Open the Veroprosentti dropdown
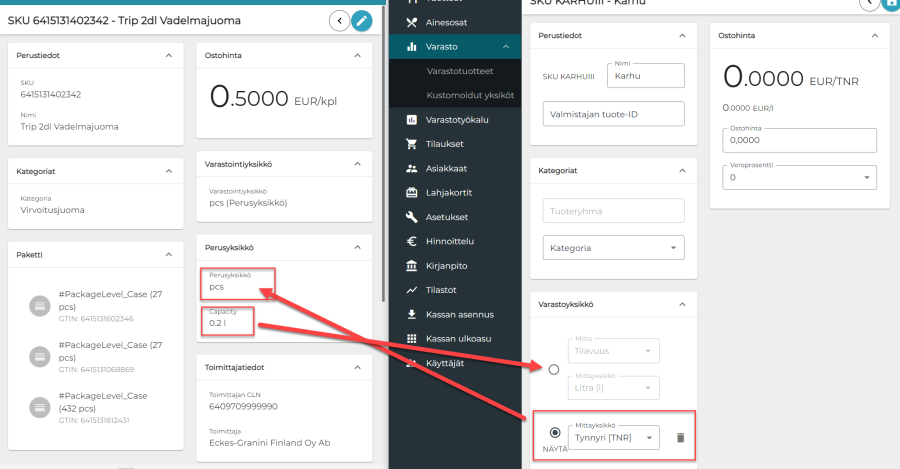The height and width of the screenshot is (469, 900). click(798, 177)
